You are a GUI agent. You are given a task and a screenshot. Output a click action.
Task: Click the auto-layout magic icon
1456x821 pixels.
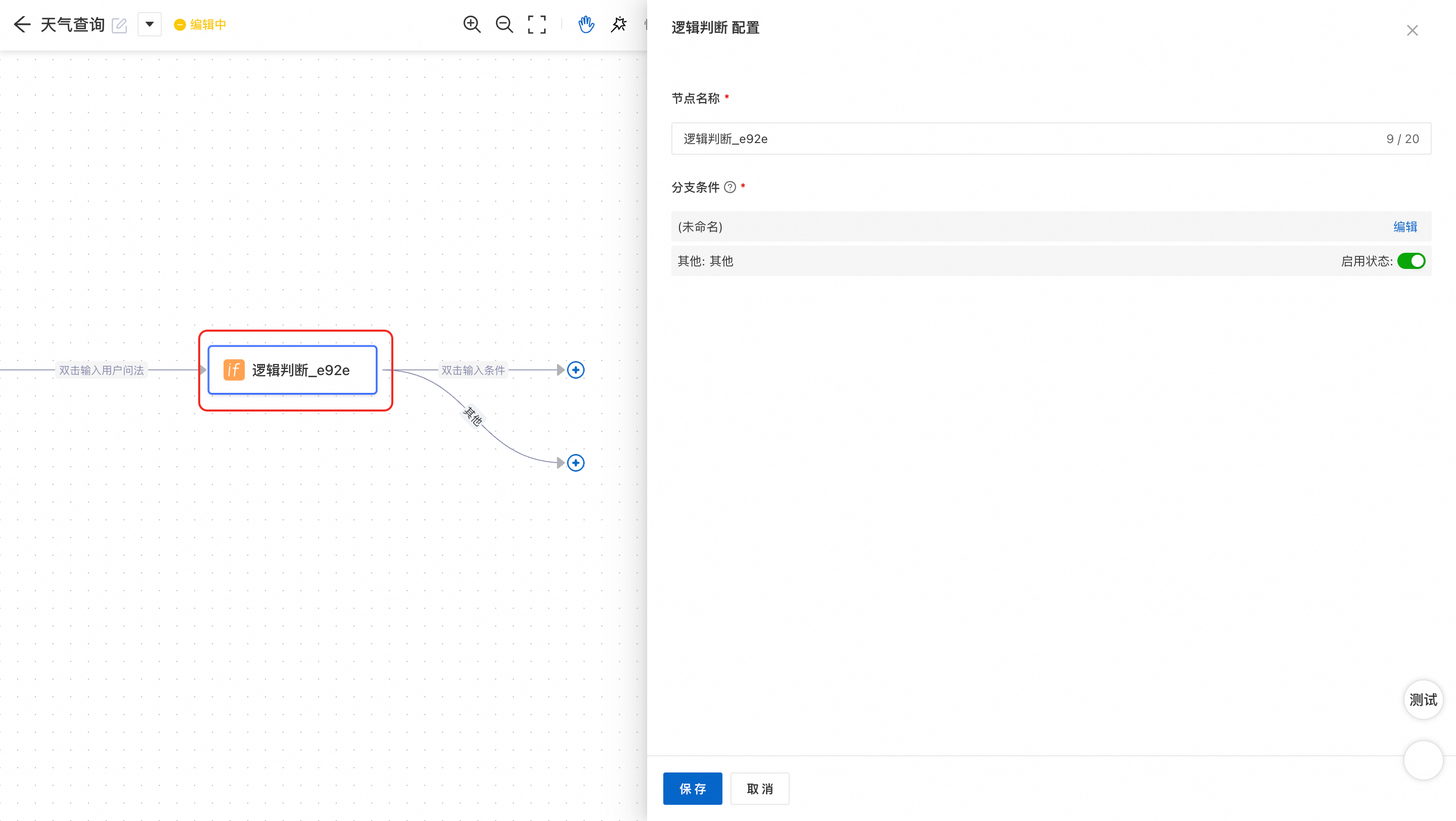coord(619,24)
